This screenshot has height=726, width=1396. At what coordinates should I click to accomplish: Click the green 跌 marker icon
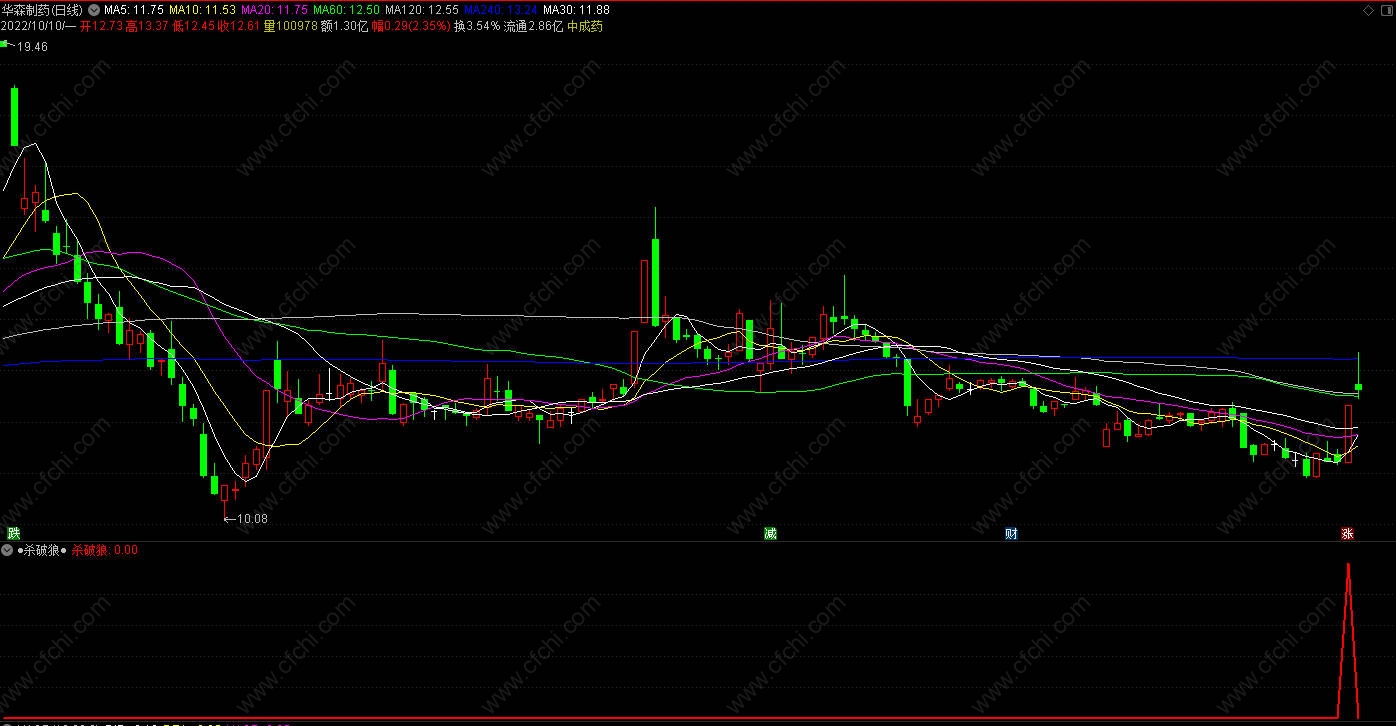[13, 533]
